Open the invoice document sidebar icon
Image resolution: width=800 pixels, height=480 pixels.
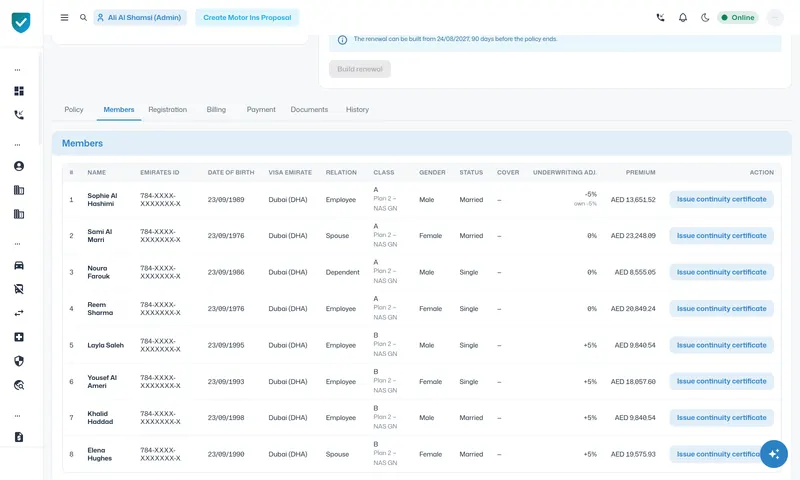(x=19, y=437)
